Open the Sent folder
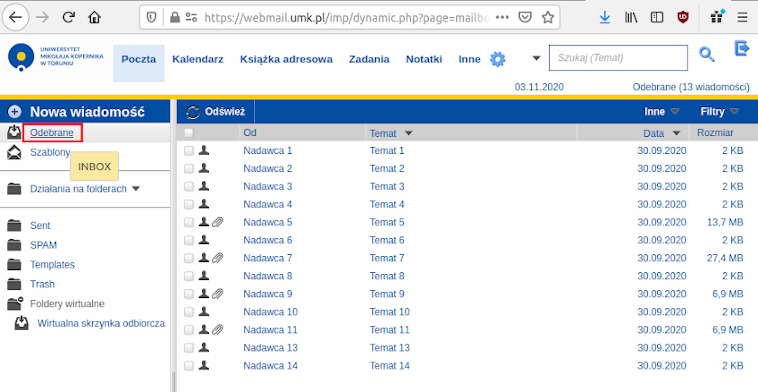 pos(40,226)
